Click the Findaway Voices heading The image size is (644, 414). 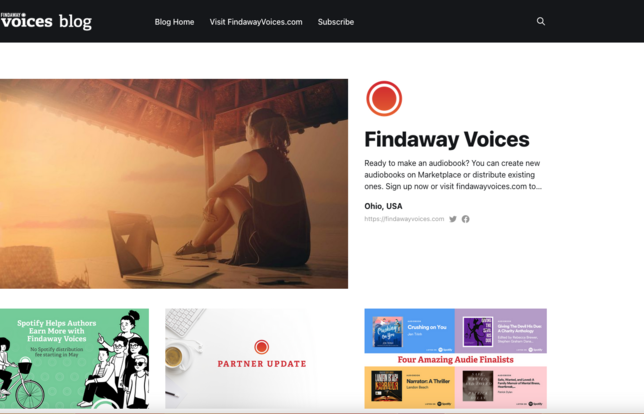pos(447,139)
